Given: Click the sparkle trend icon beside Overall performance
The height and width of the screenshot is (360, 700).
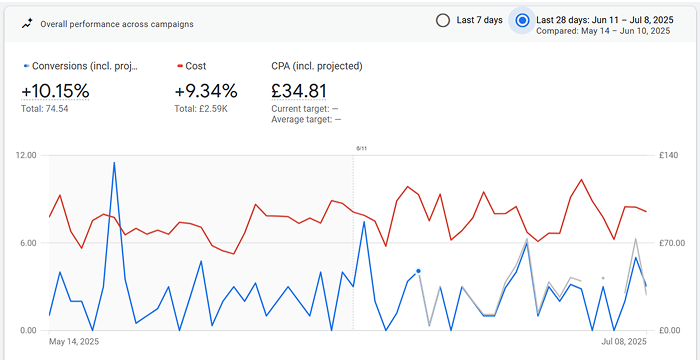Looking at the screenshot, I should point(27,24).
